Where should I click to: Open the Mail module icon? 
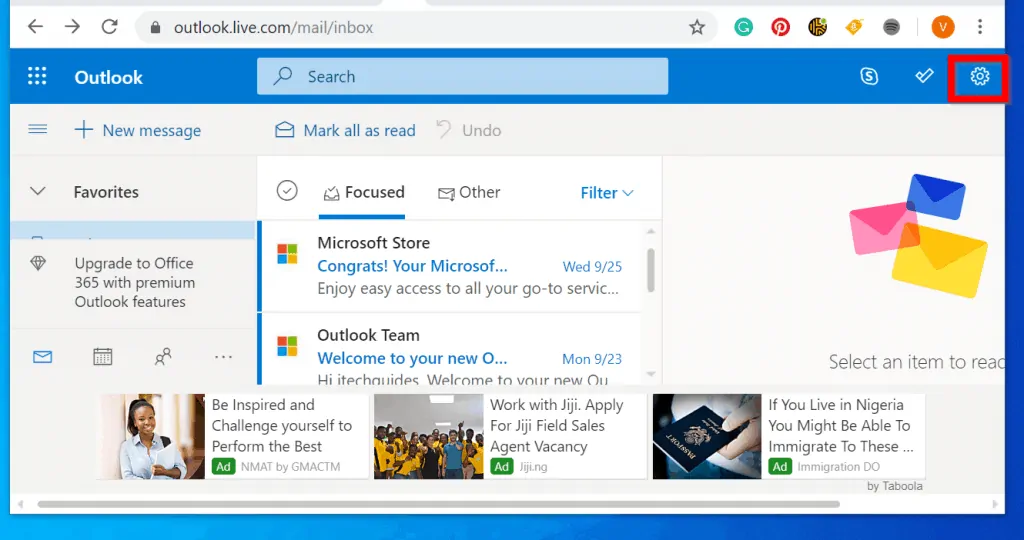click(x=42, y=357)
